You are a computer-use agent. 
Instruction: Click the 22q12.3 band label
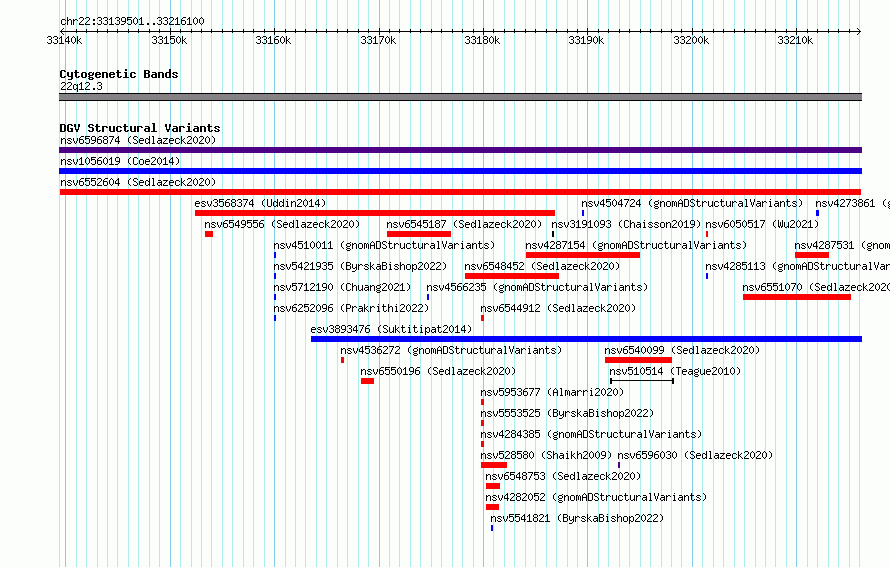(x=81, y=86)
